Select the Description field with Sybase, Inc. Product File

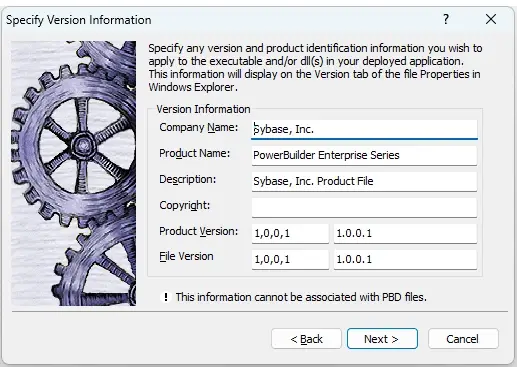pyautogui.click(x=364, y=181)
